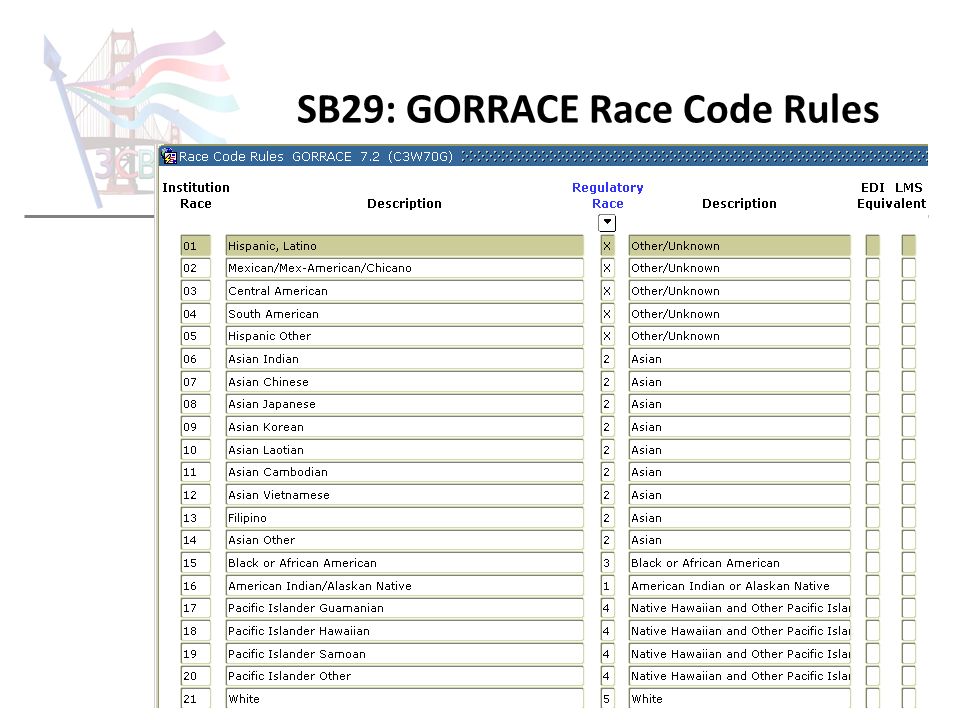The height and width of the screenshot is (720, 960).
Task: Select 'Pacific Islander Hawaiian' description field
Action: 405,631
